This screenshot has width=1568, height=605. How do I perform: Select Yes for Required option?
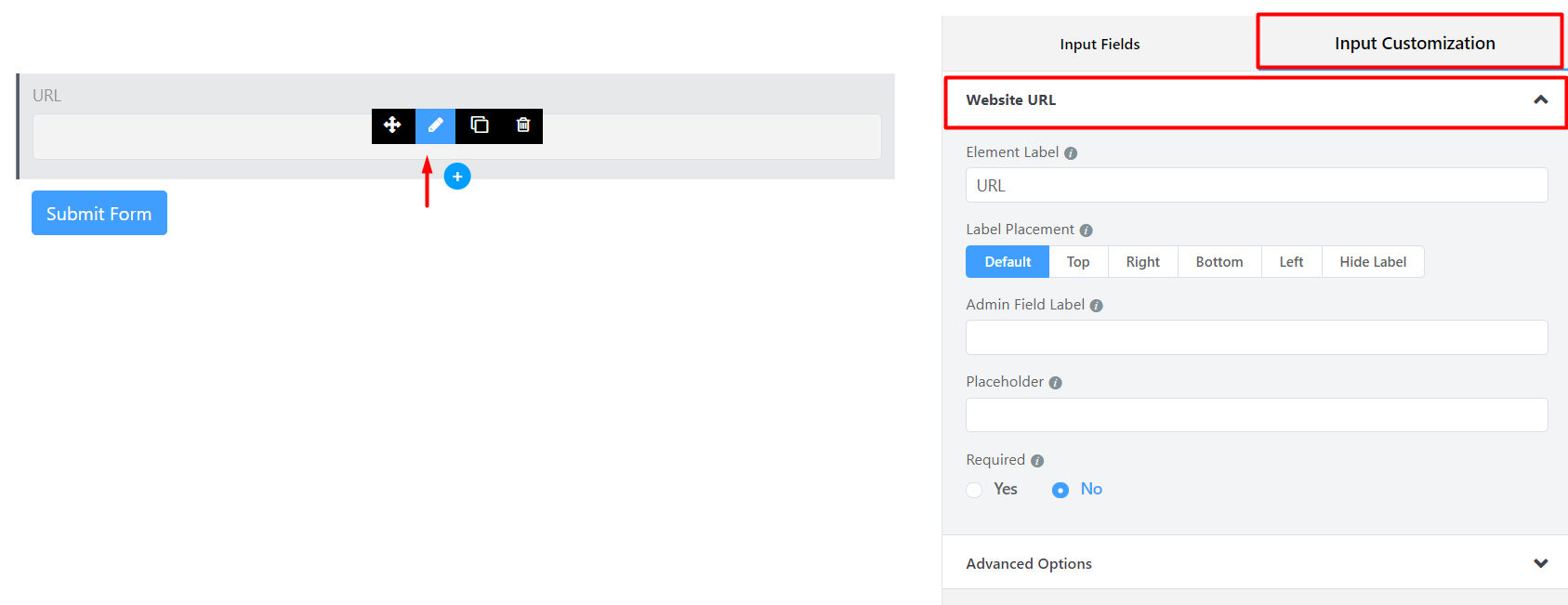pos(974,490)
